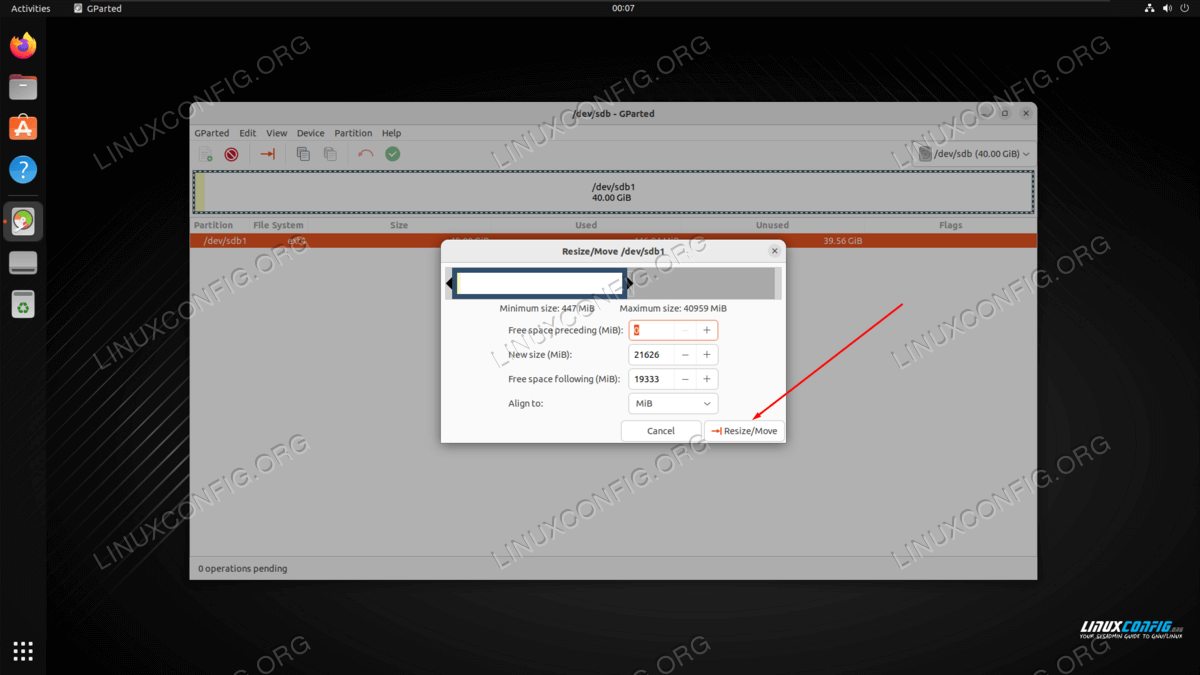This screenshot has width=1200, height=675.
Task: Decrease New size with minus button
Action: 685,355
